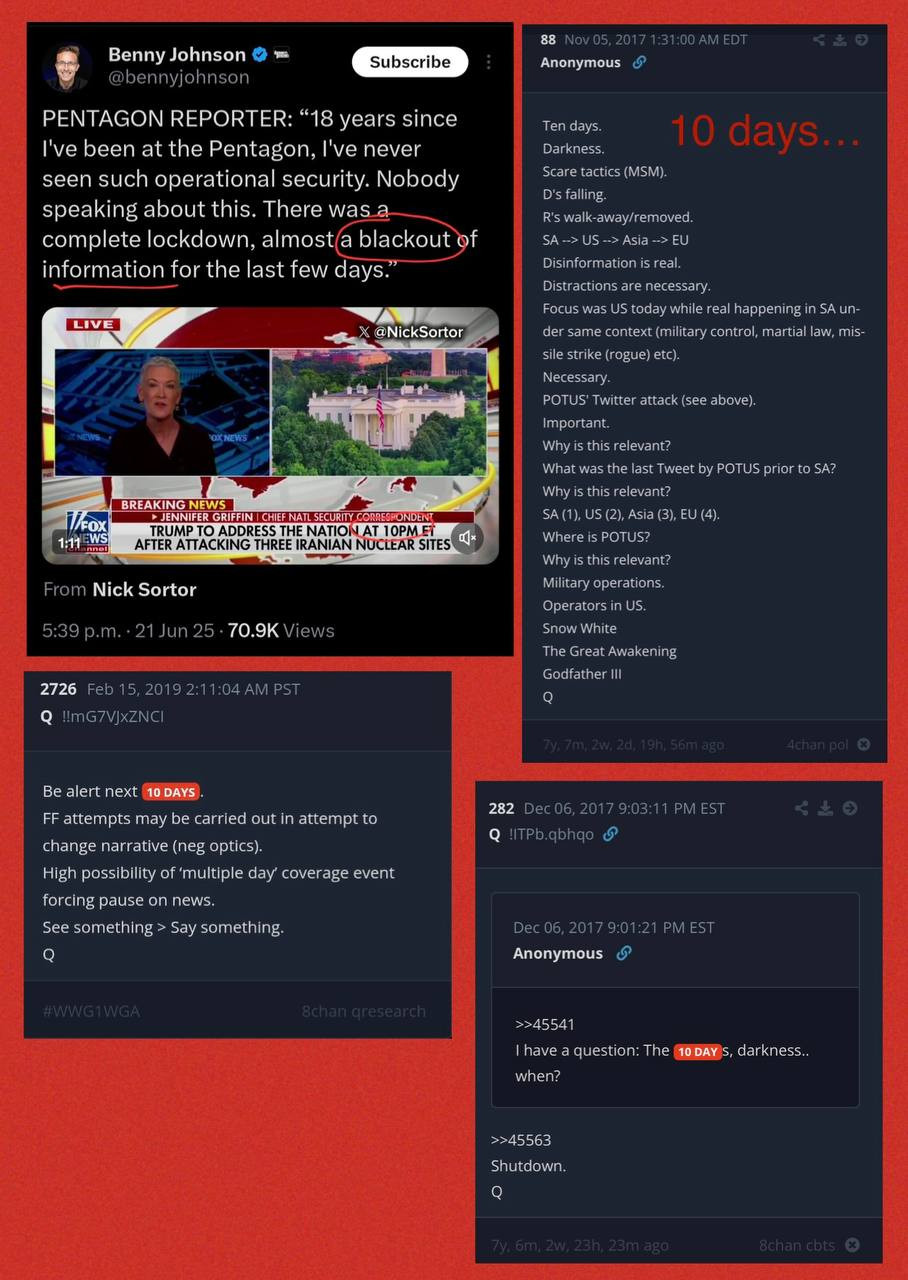Click the download icon on post 282
908x1280 pixels.
pos(826,808)
